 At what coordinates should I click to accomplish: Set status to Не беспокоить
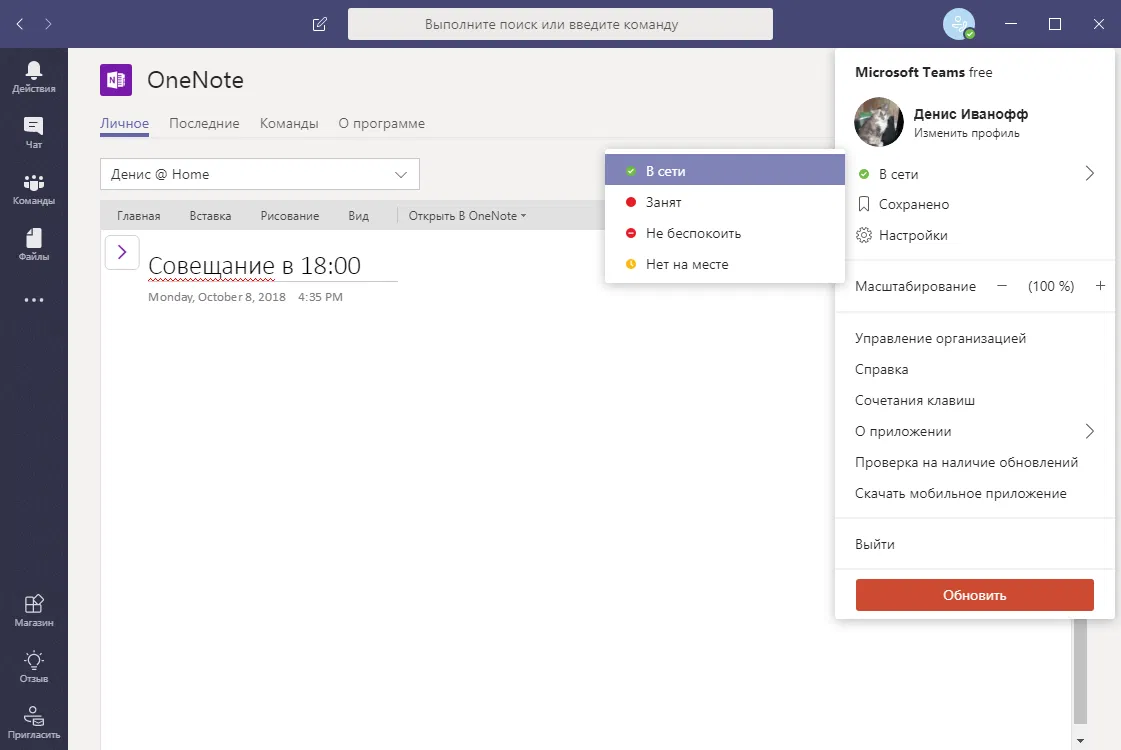725,233
